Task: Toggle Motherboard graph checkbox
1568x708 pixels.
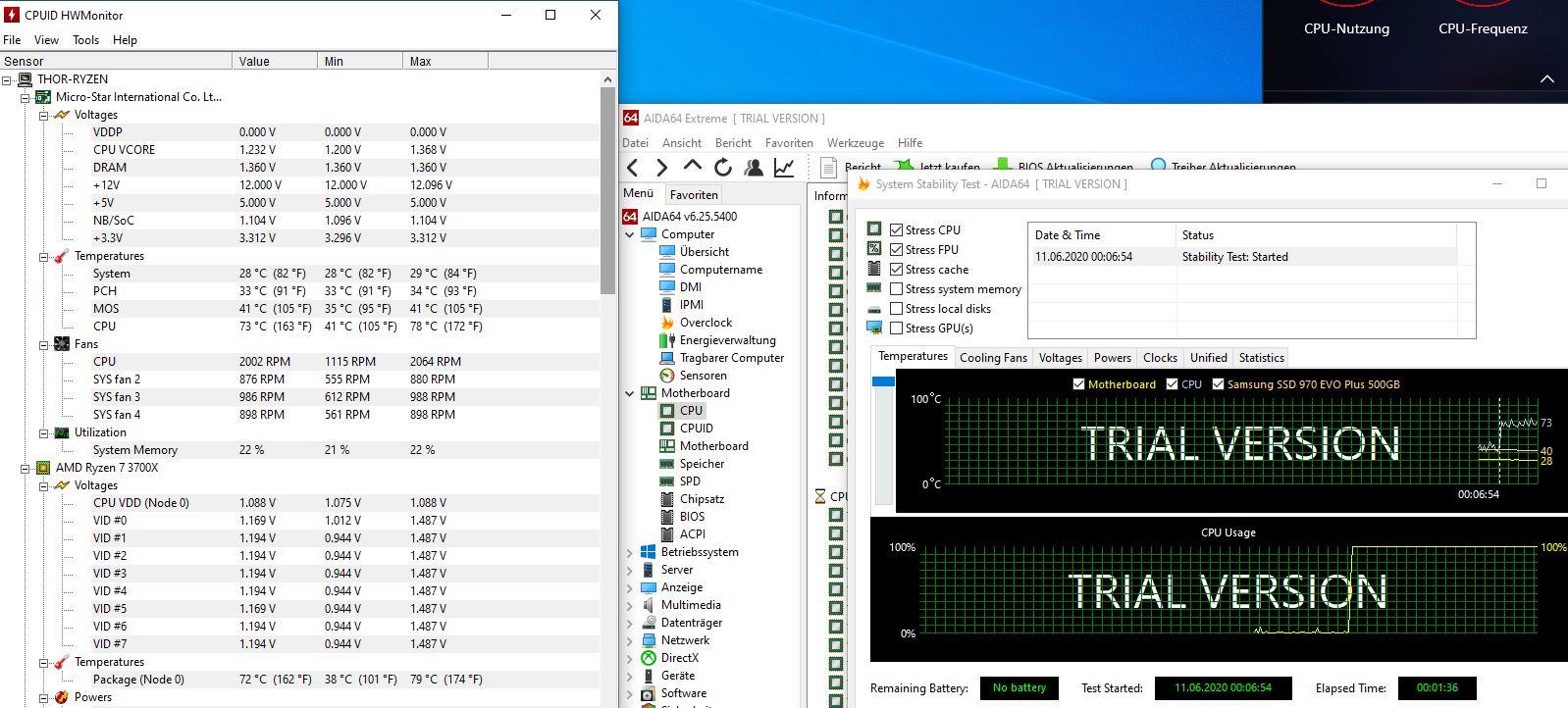Action: coord(1079,384)
